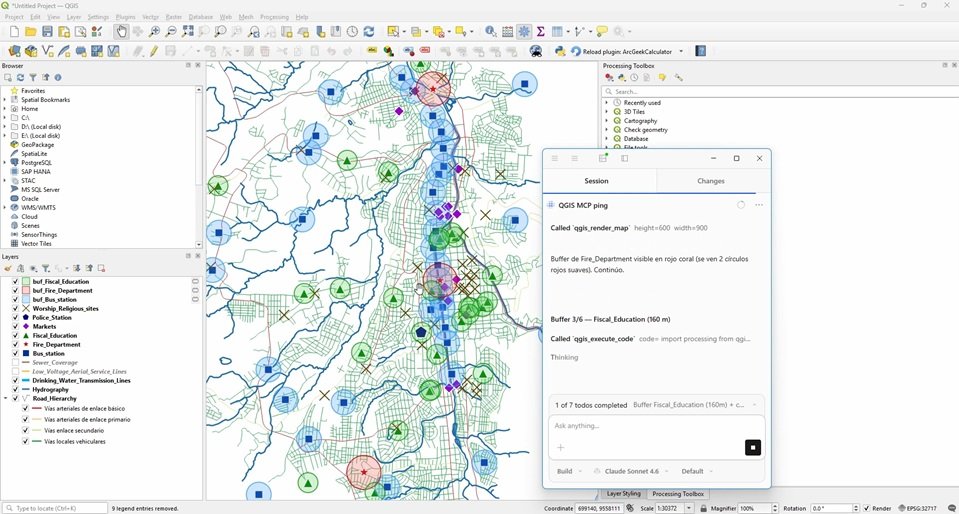Screen dimensions: 959x514
Task: Click the buf_Fiscal_Education green color swatch
Action: coord(26,281)
